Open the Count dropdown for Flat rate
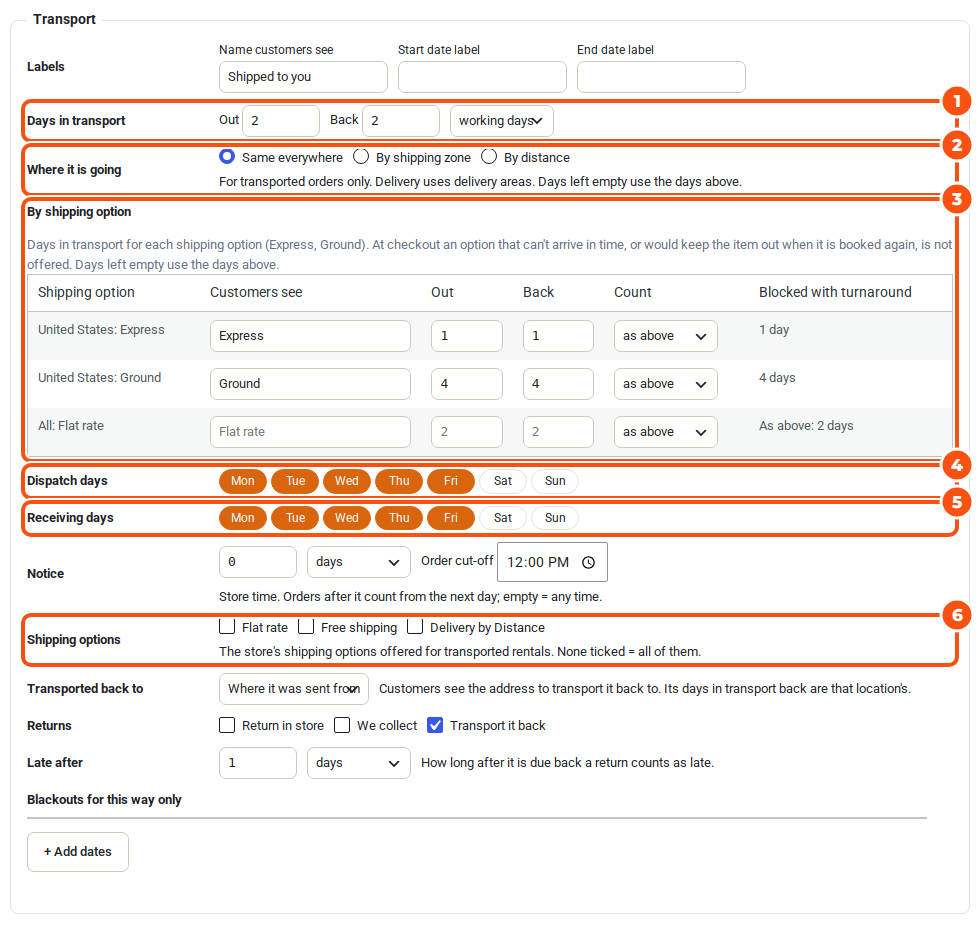This screenshot has height=930, width=980. point(666,432)
